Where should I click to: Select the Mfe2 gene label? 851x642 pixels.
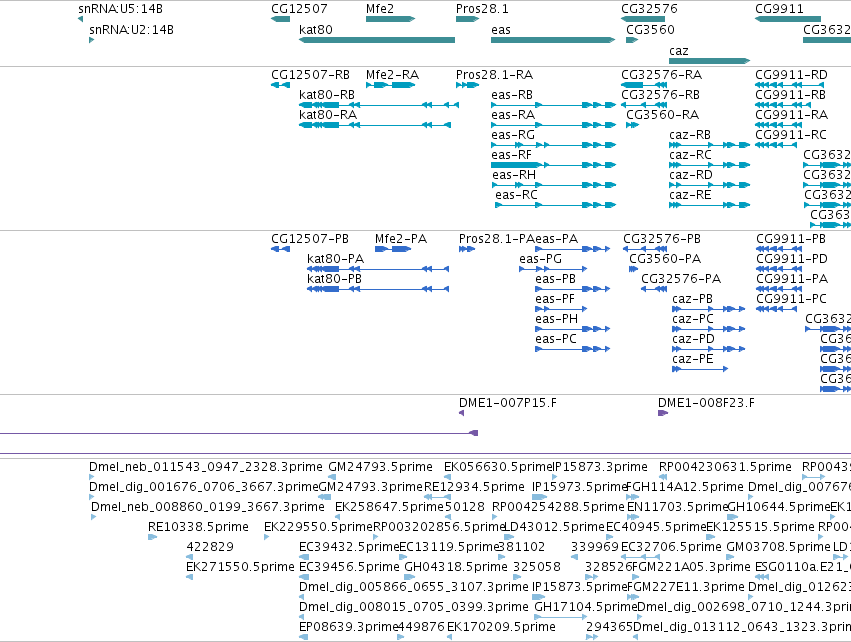pyautogui.click(x=380, y=9)
